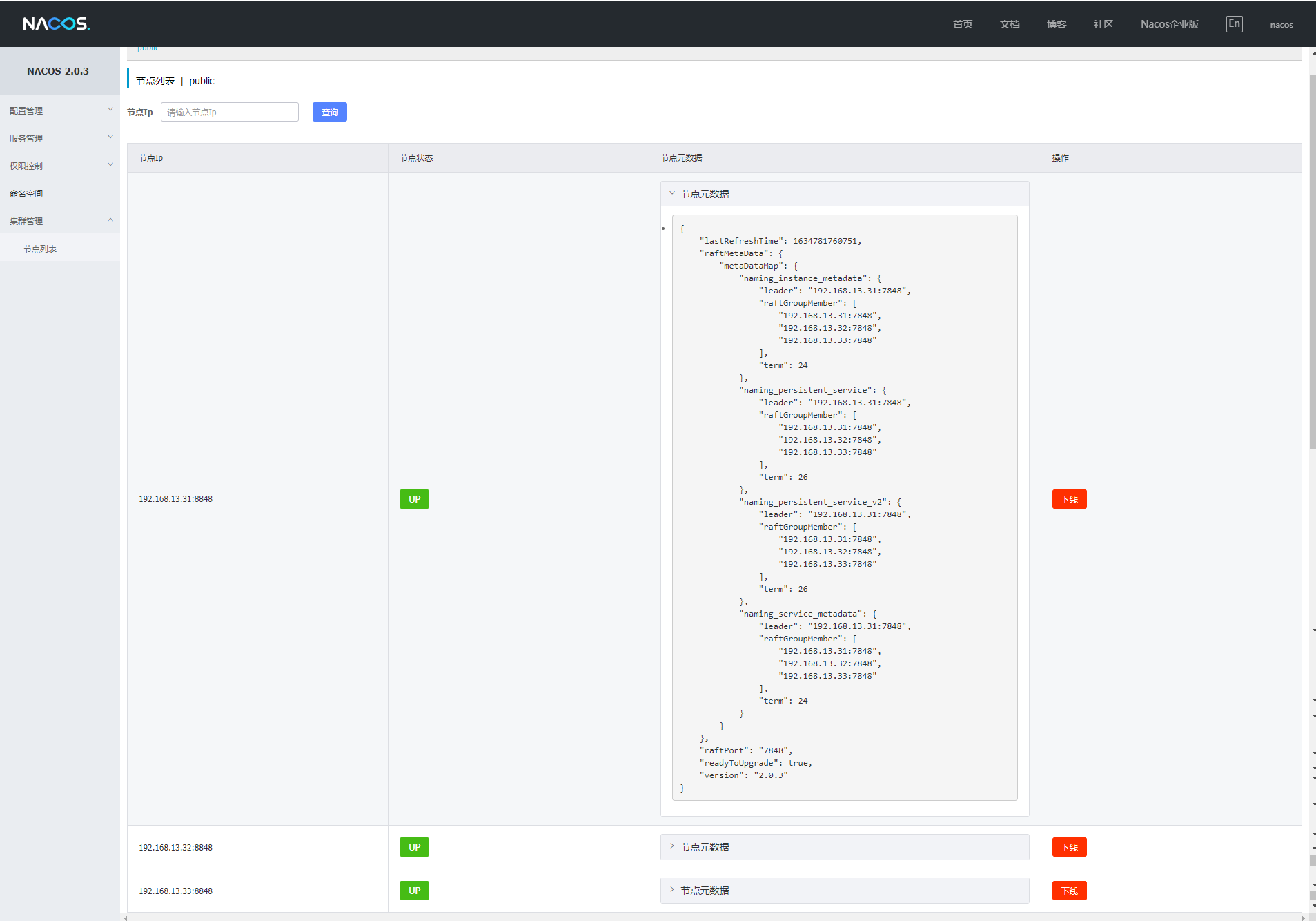Image resolution: width=1316 pixels, height=921 pixels.
Task: Collapse the 集群管理 menu
Action: [60, 221]
